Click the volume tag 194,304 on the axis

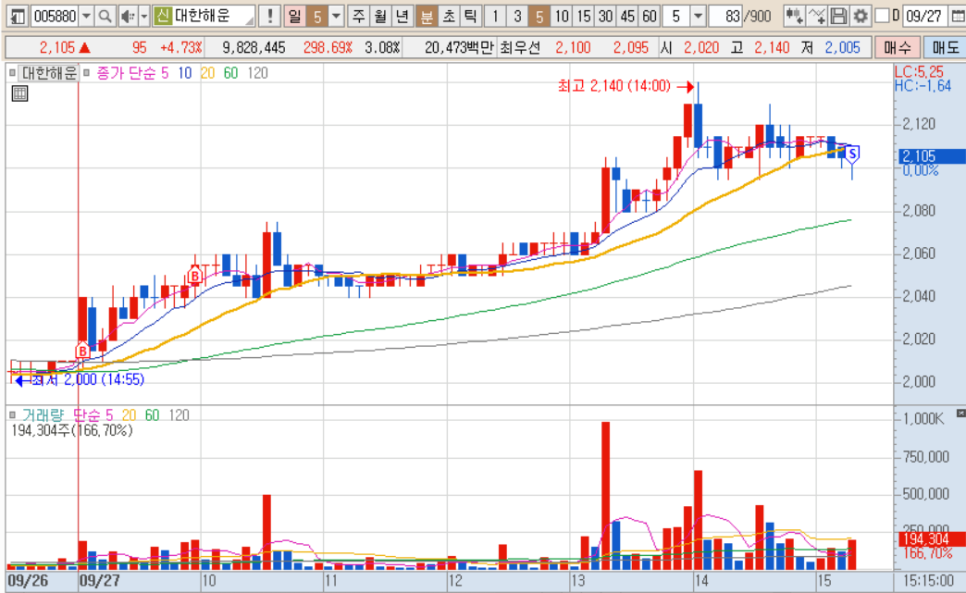point(931,540)
